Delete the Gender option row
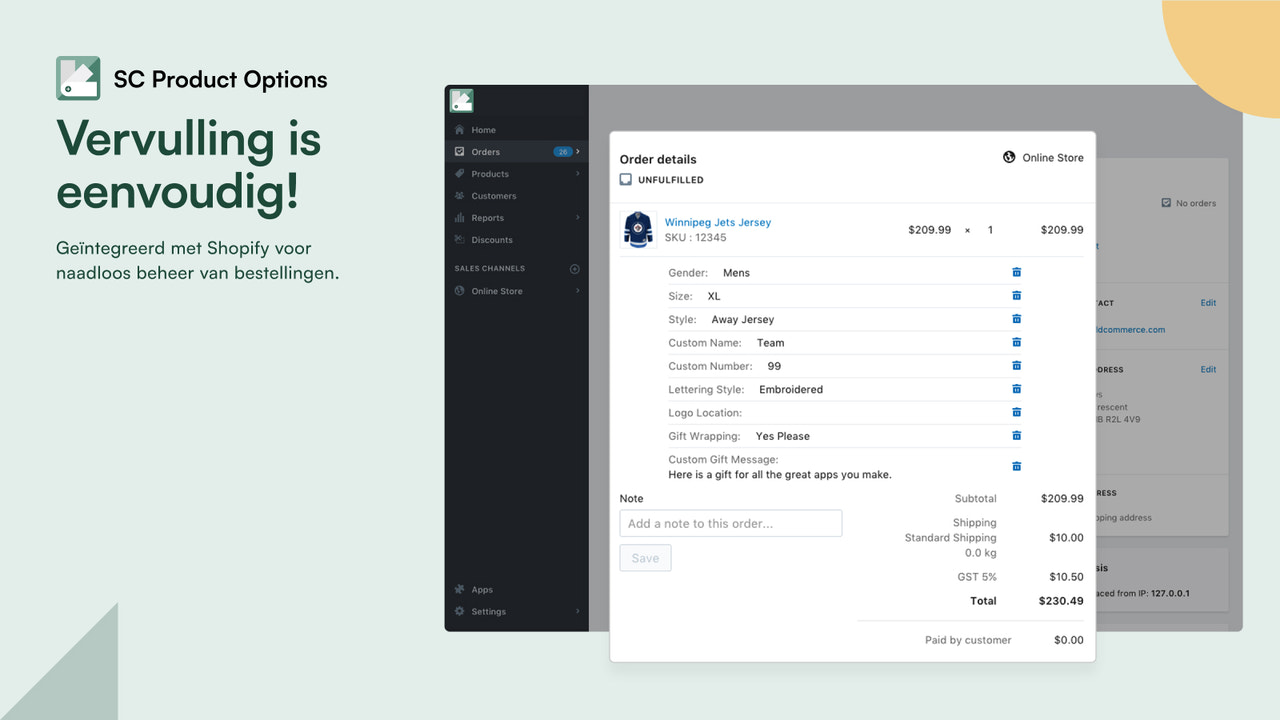The image size is (1280, 720). point(1016,272)
